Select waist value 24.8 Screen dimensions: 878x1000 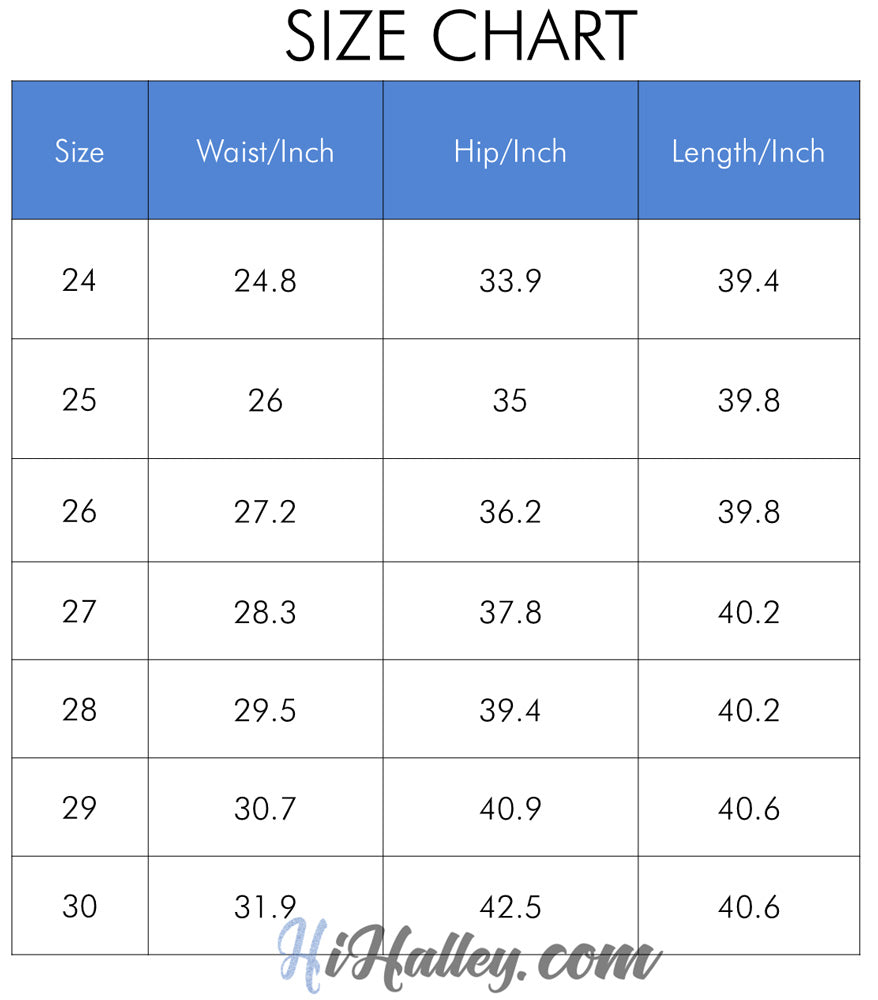point(265,281)
